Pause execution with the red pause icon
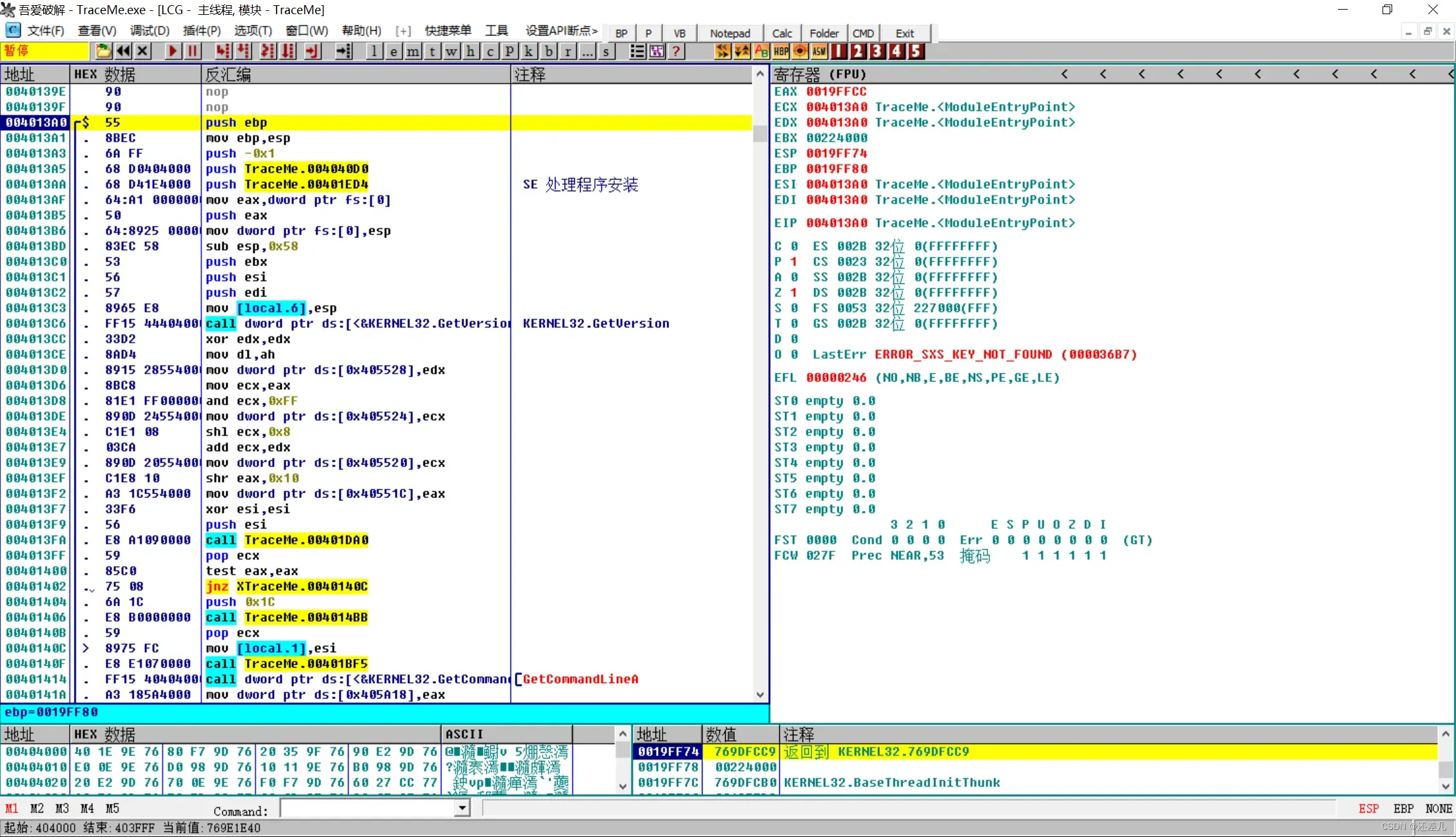The height and width of the screenshot is (837, 1456). tap(192, 51)
